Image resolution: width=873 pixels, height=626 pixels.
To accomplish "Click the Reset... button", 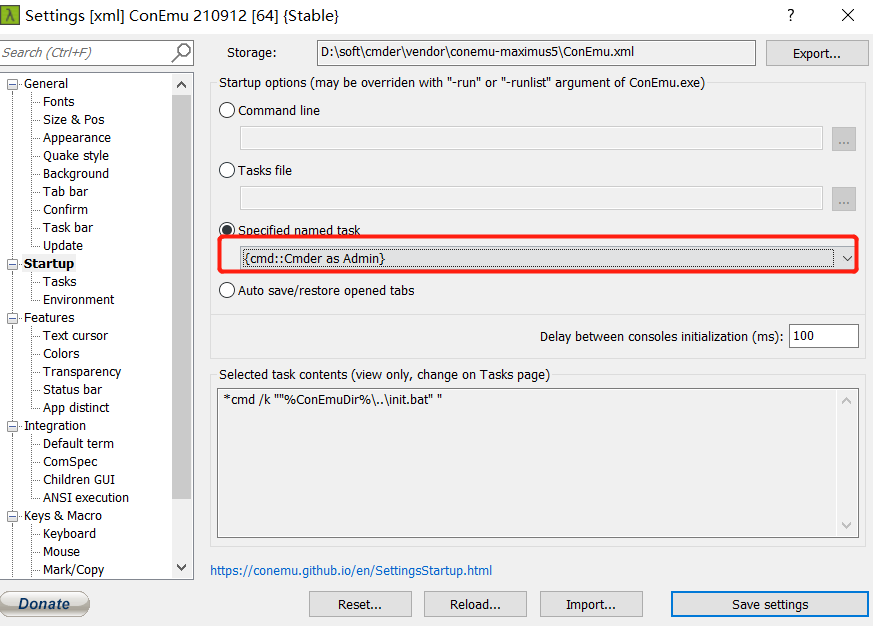I will 360,604.
